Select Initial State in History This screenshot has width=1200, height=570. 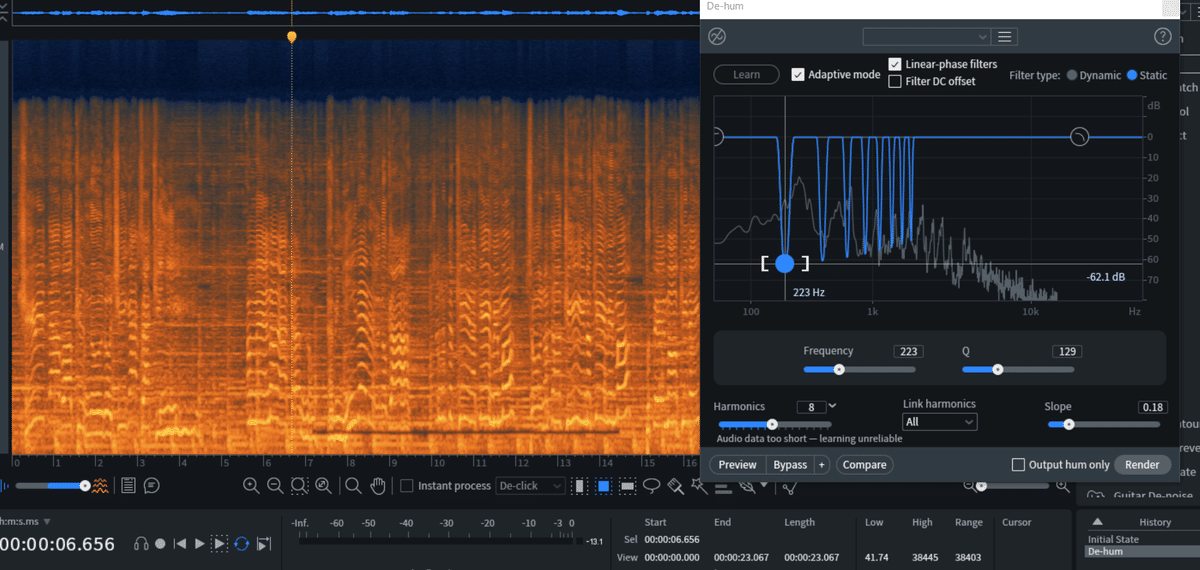coord(1112,538)
